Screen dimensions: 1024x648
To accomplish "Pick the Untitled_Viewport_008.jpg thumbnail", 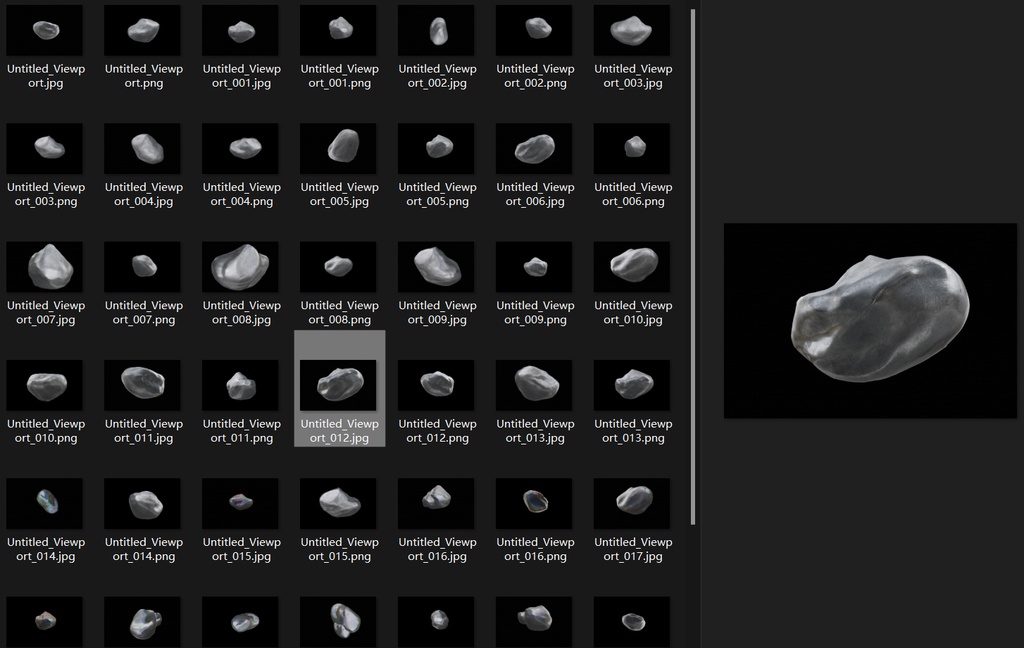I will point(240,267).
